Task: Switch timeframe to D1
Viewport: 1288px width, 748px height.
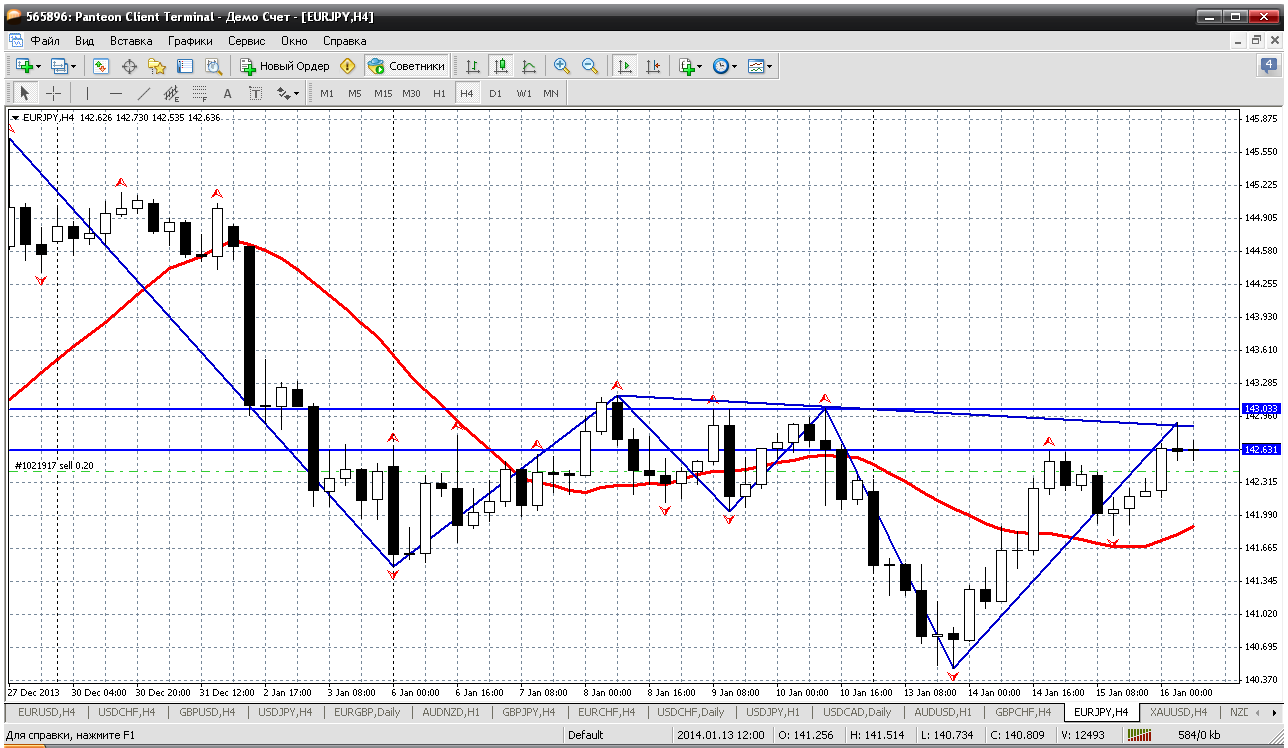Action: coord(495,93)
